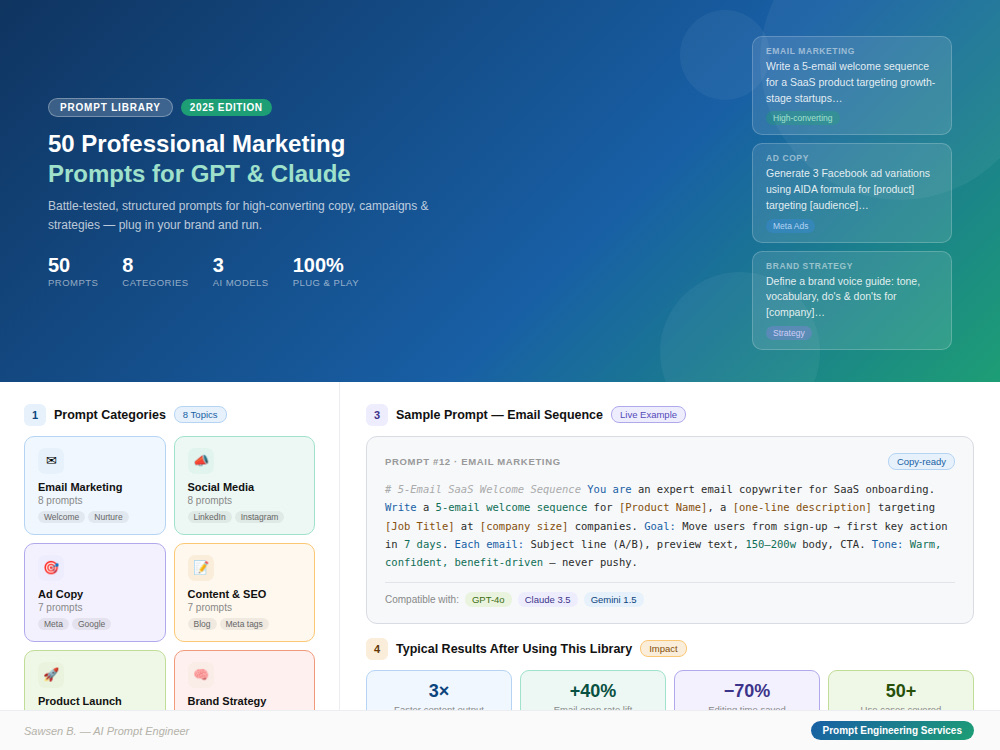Click the Social Media card title

(221, 487)
